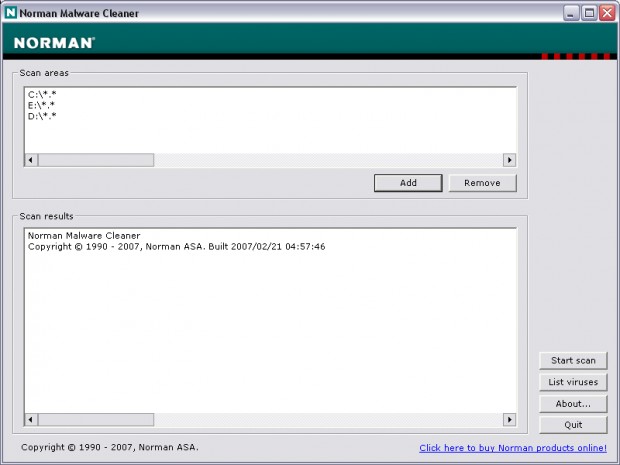Quit the application with Quit button
The height and width of the screenshot is (465, 620).
[x=573, y=425]
